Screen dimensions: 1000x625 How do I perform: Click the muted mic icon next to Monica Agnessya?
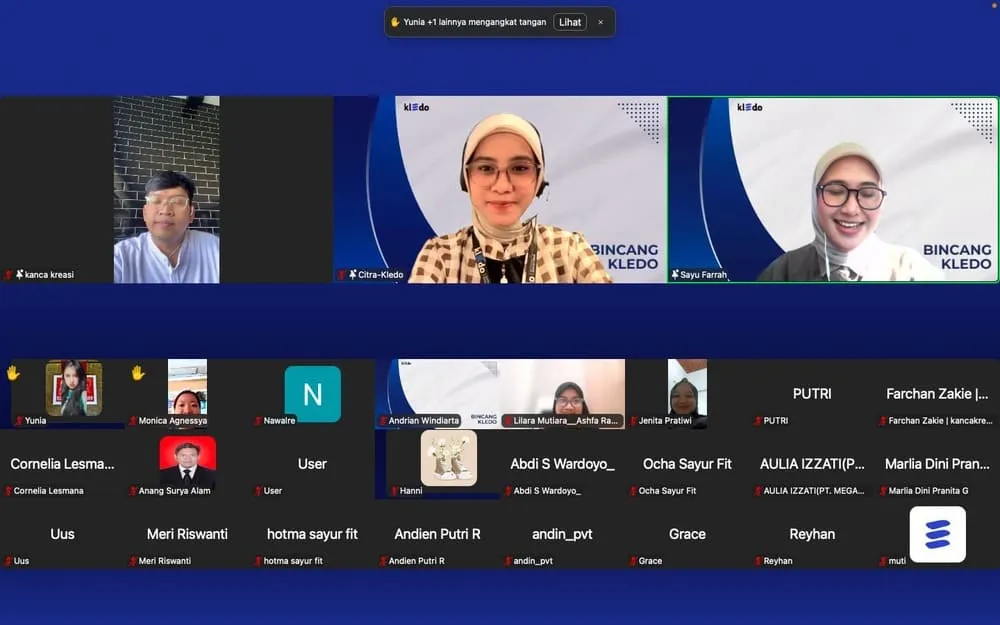[x=133, y=421]
